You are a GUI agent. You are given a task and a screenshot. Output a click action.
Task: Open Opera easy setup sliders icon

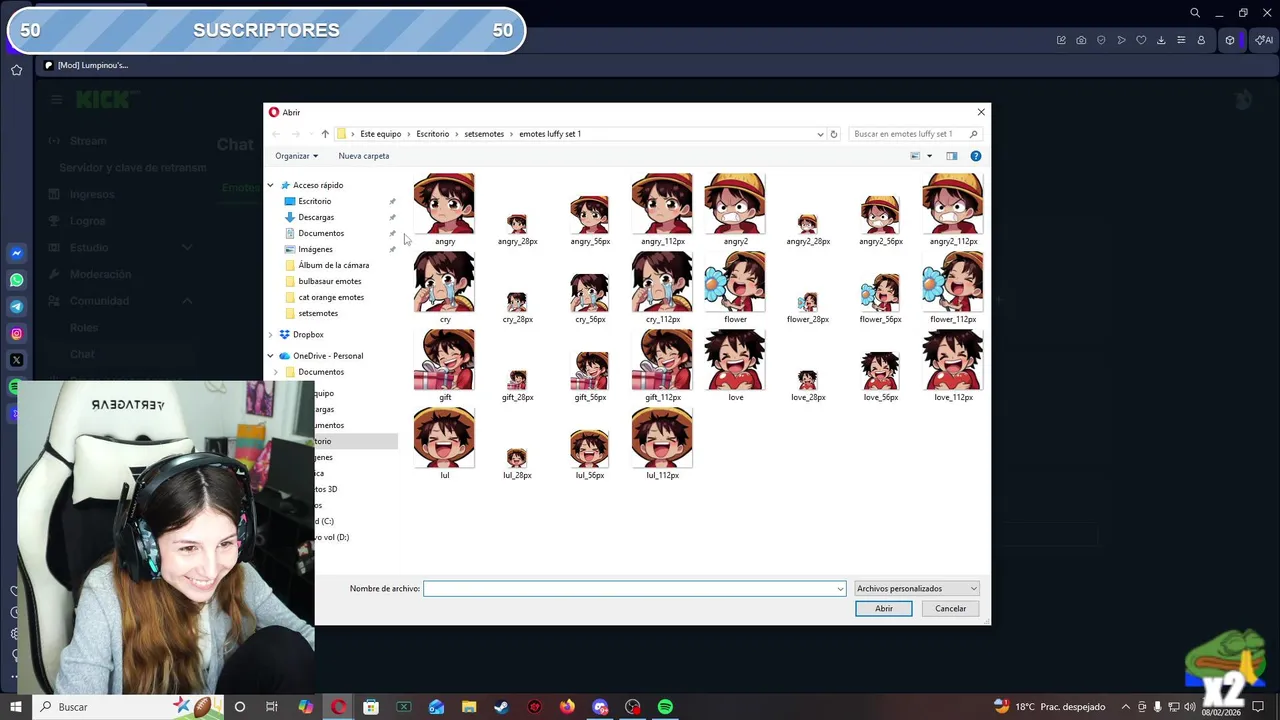[1181, 40]
